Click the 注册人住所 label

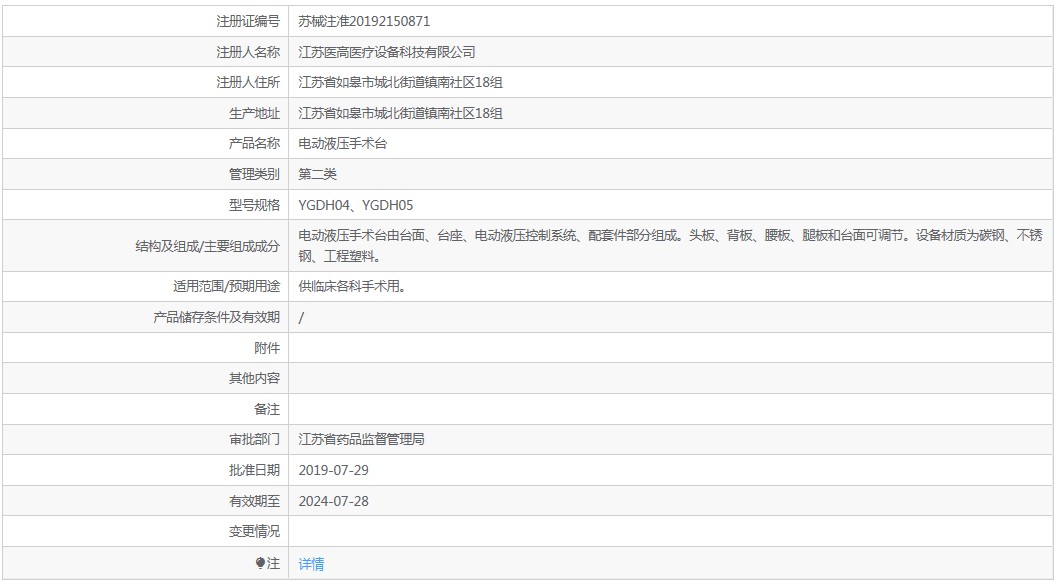(248, 82)
